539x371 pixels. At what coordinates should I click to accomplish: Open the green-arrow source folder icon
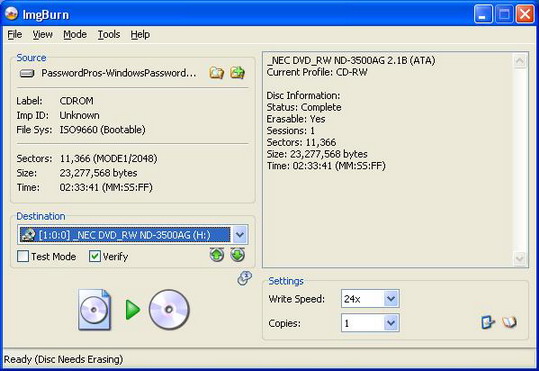coord(238,72)
